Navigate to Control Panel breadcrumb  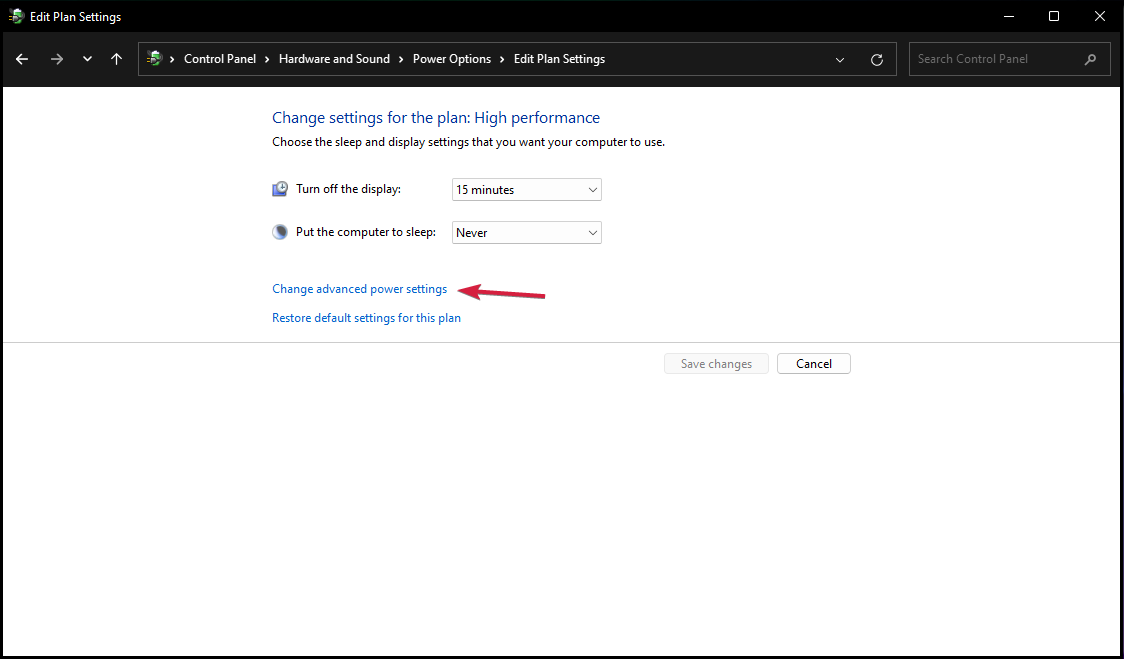point(220,59)
